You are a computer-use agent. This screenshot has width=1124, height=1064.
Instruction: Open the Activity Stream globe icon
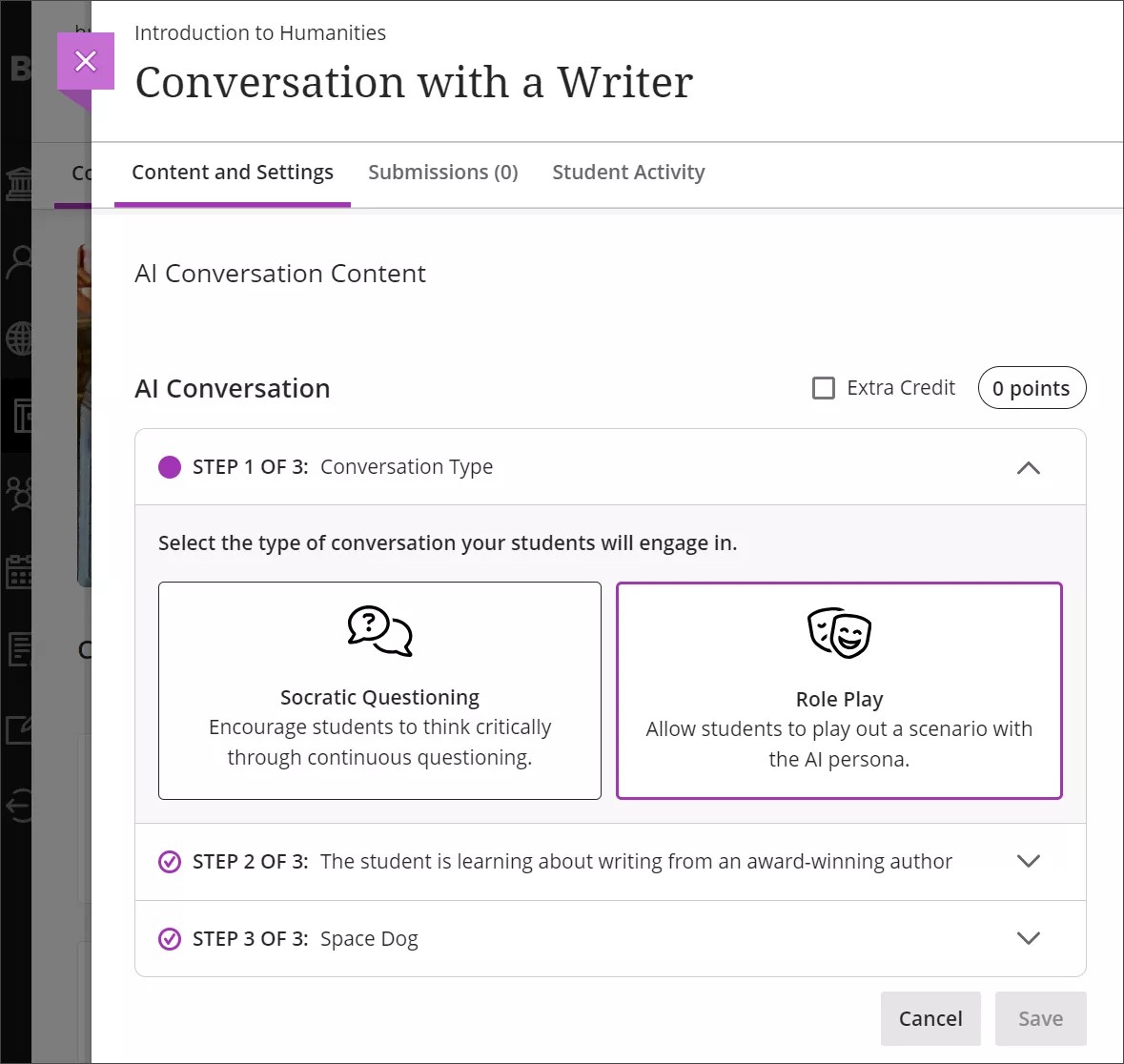point(19,338)
